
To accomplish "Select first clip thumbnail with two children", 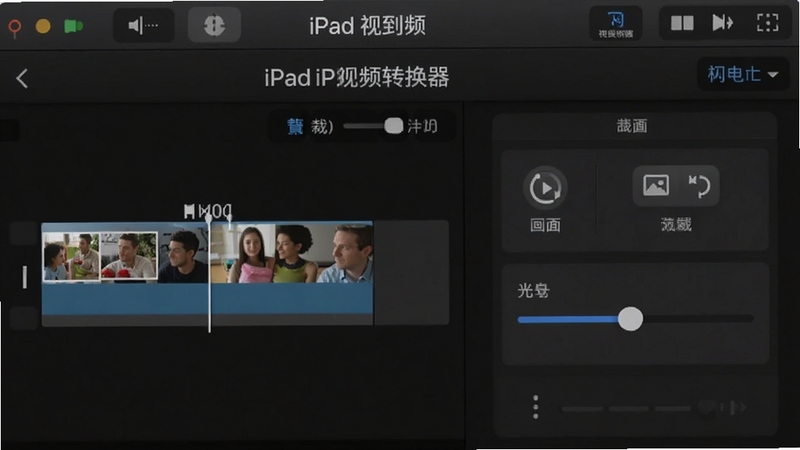I will click(x=71, y=257).
